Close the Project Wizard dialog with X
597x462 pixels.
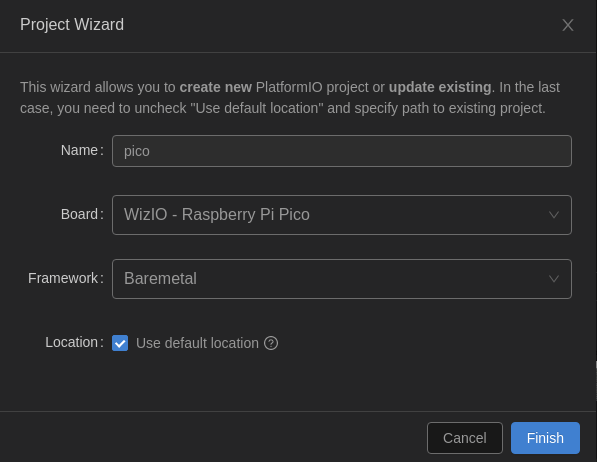(567, 25)
